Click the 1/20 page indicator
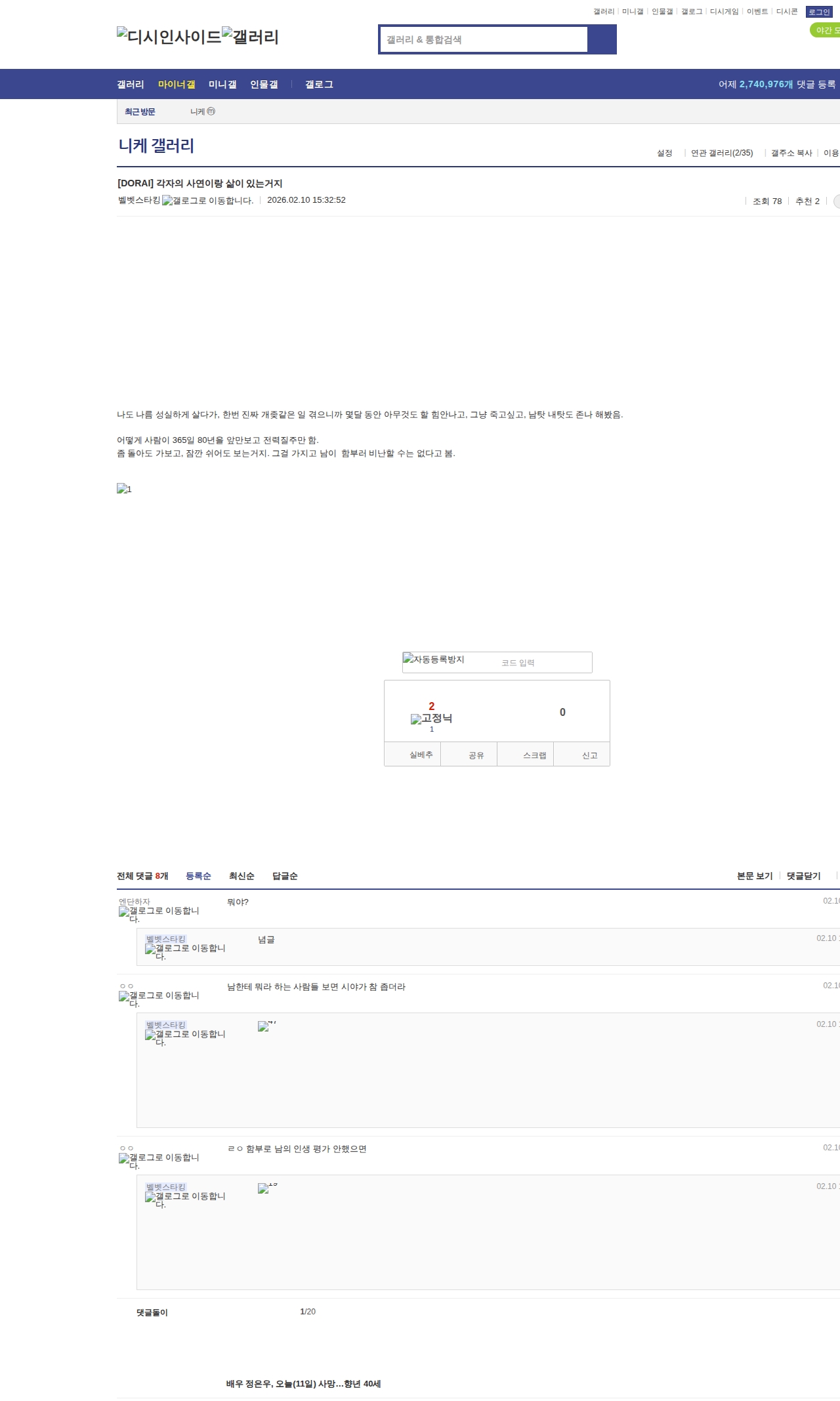Viewport: 840px width, 1401px height. click(x=308, y=1312)
